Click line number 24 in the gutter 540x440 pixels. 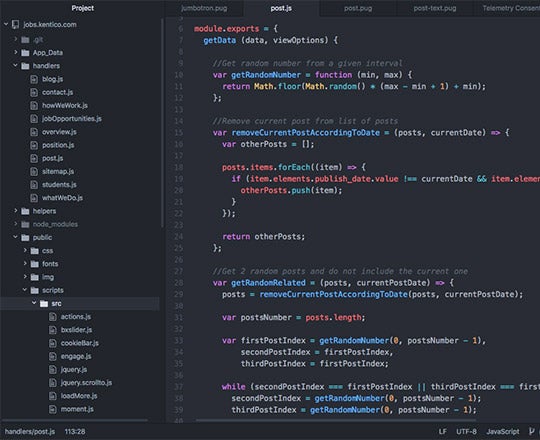178,237
